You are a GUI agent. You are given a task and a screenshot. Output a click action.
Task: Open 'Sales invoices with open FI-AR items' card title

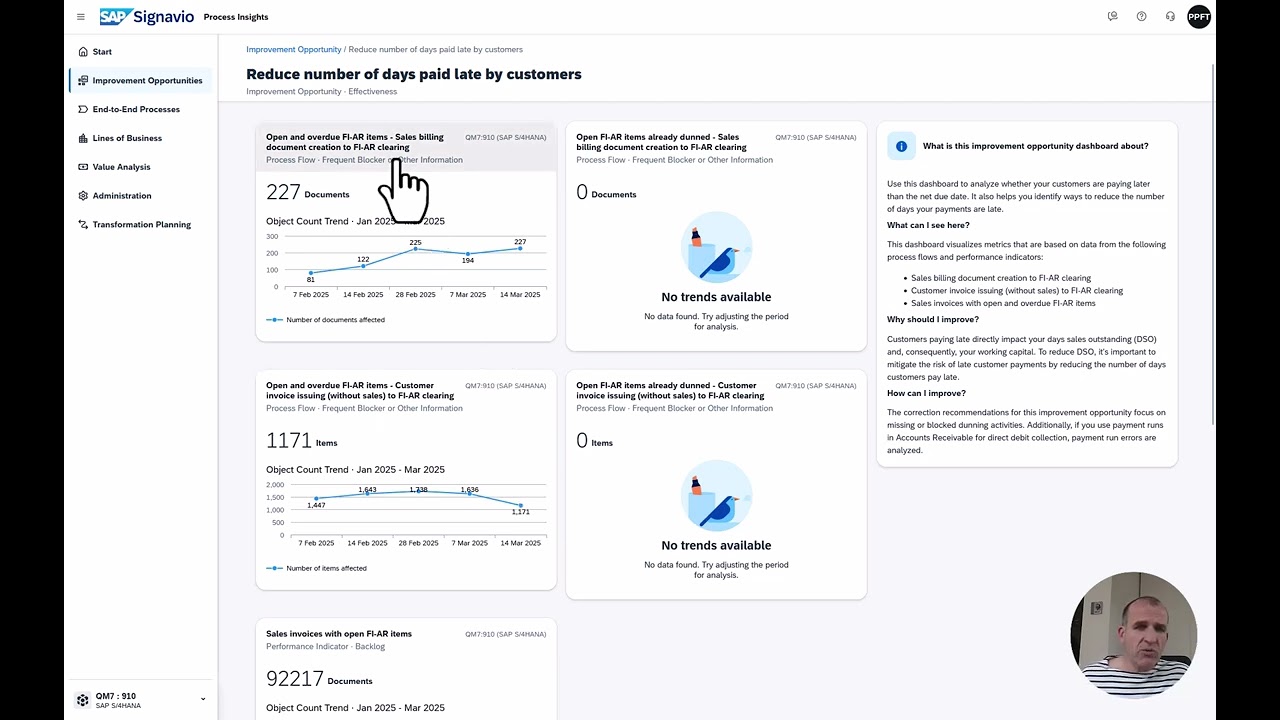[339, 634]
